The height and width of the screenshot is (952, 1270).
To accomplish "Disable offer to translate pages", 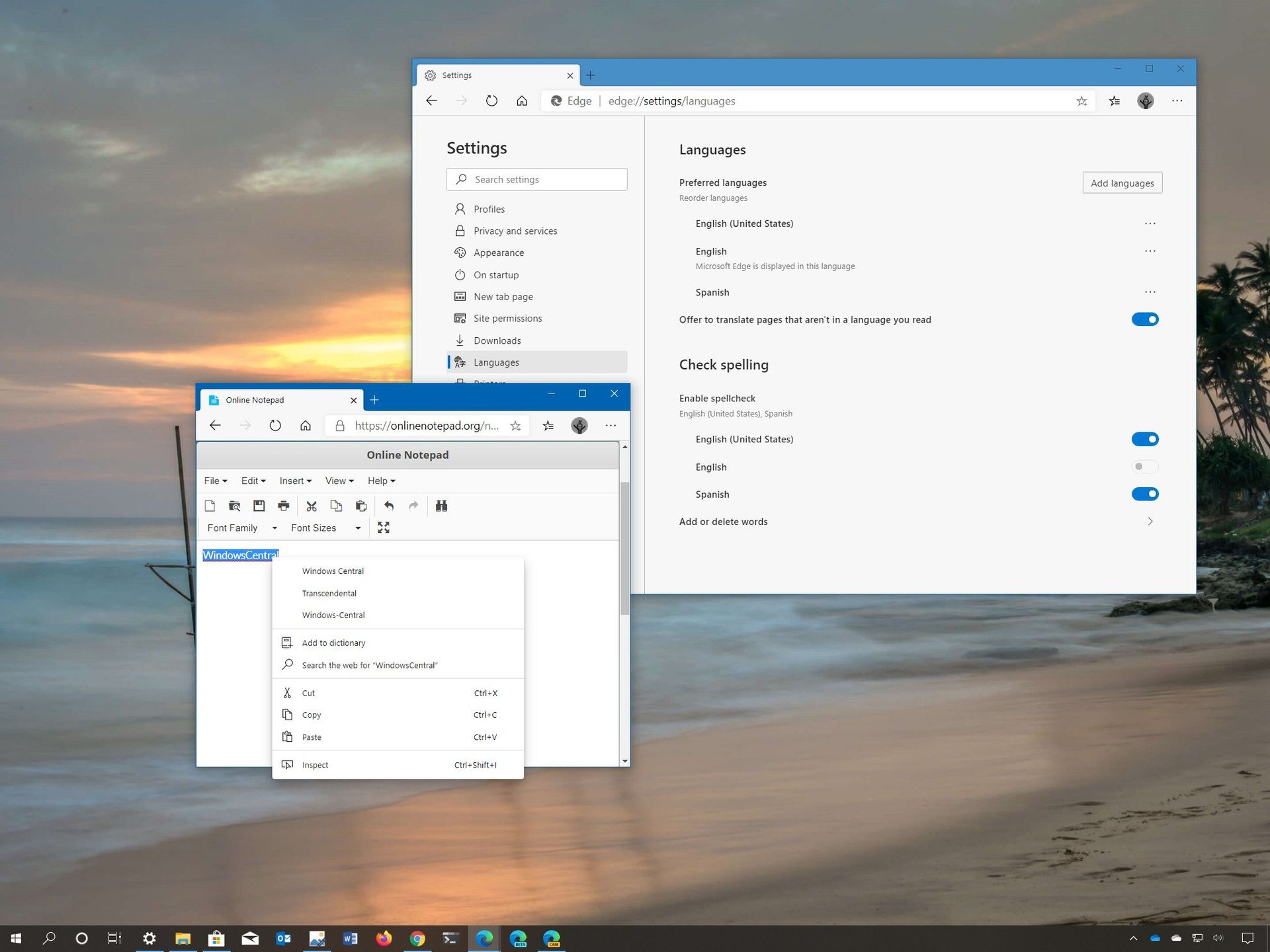I will pos(1145,319).
